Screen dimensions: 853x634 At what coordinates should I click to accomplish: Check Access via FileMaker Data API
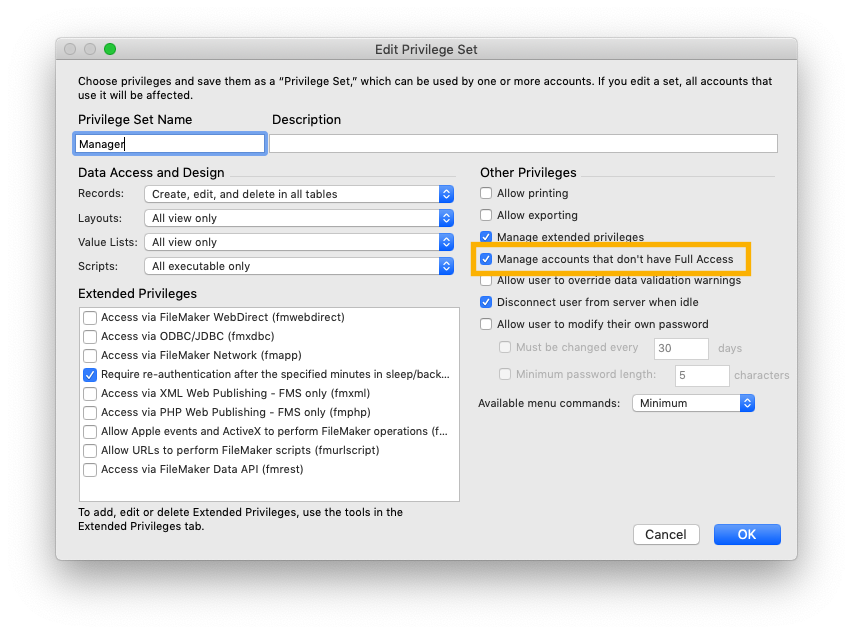(x=90, y=469)
